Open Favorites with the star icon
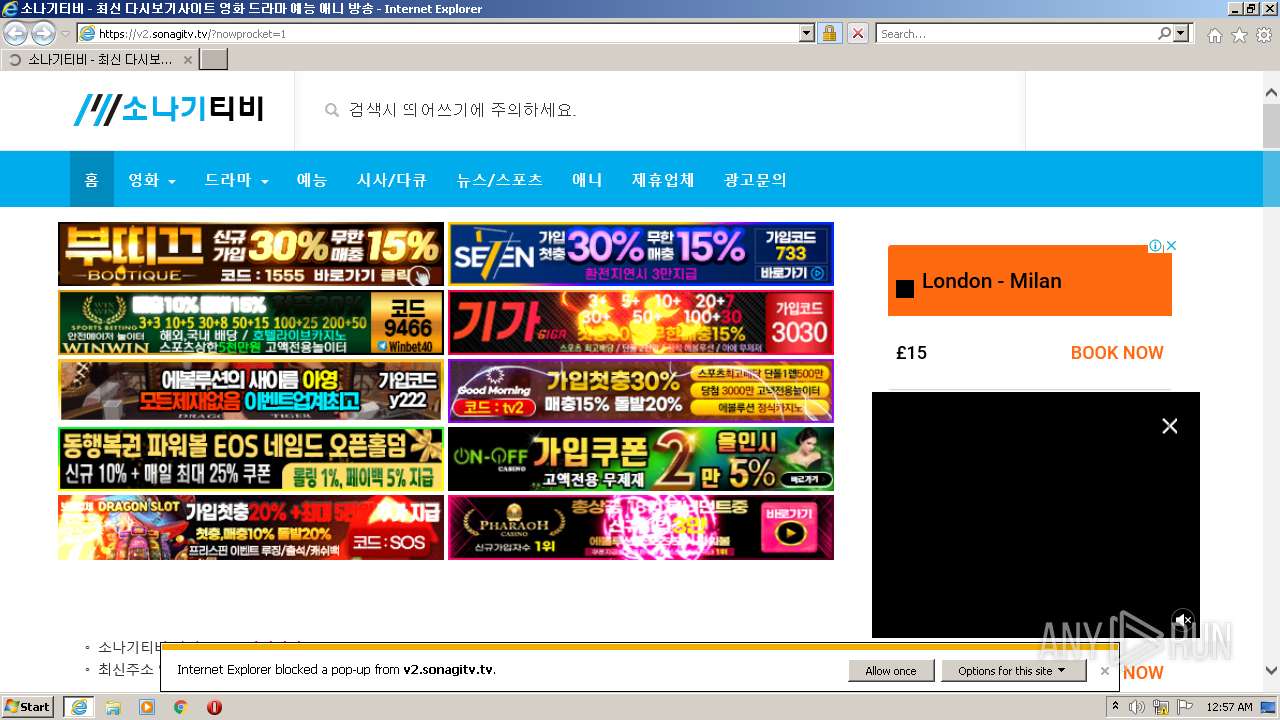1280x720 pixels. click(1239, 34)
